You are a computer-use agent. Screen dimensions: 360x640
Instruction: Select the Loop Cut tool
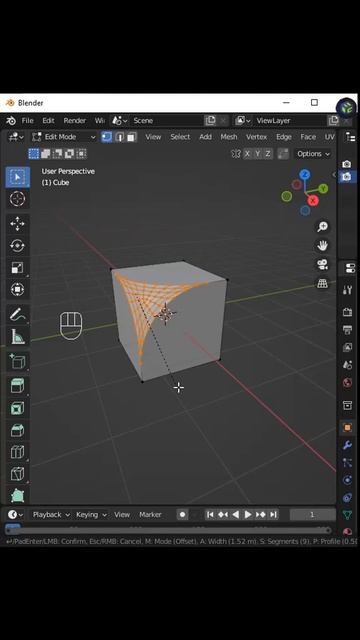(x=17, y=452)
